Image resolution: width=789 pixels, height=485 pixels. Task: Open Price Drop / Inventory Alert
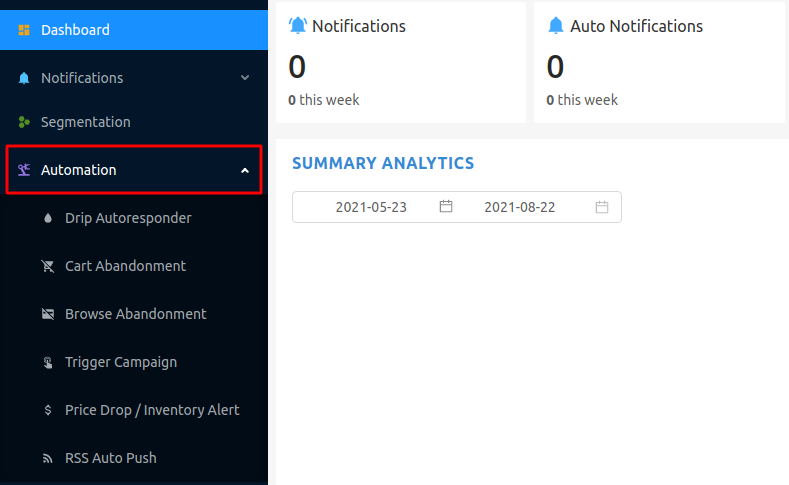134,410
